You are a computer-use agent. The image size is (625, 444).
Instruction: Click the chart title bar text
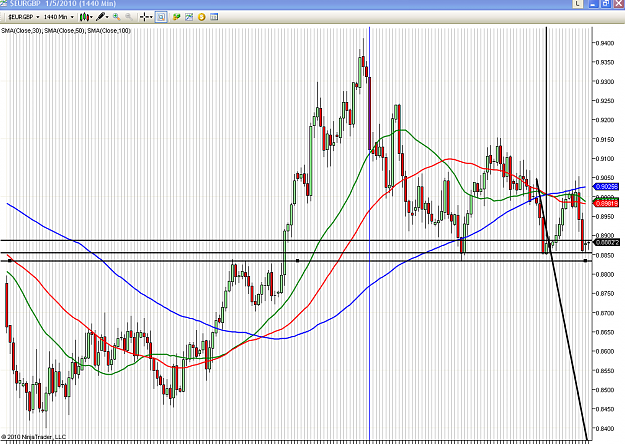click(x=63, y=4)
